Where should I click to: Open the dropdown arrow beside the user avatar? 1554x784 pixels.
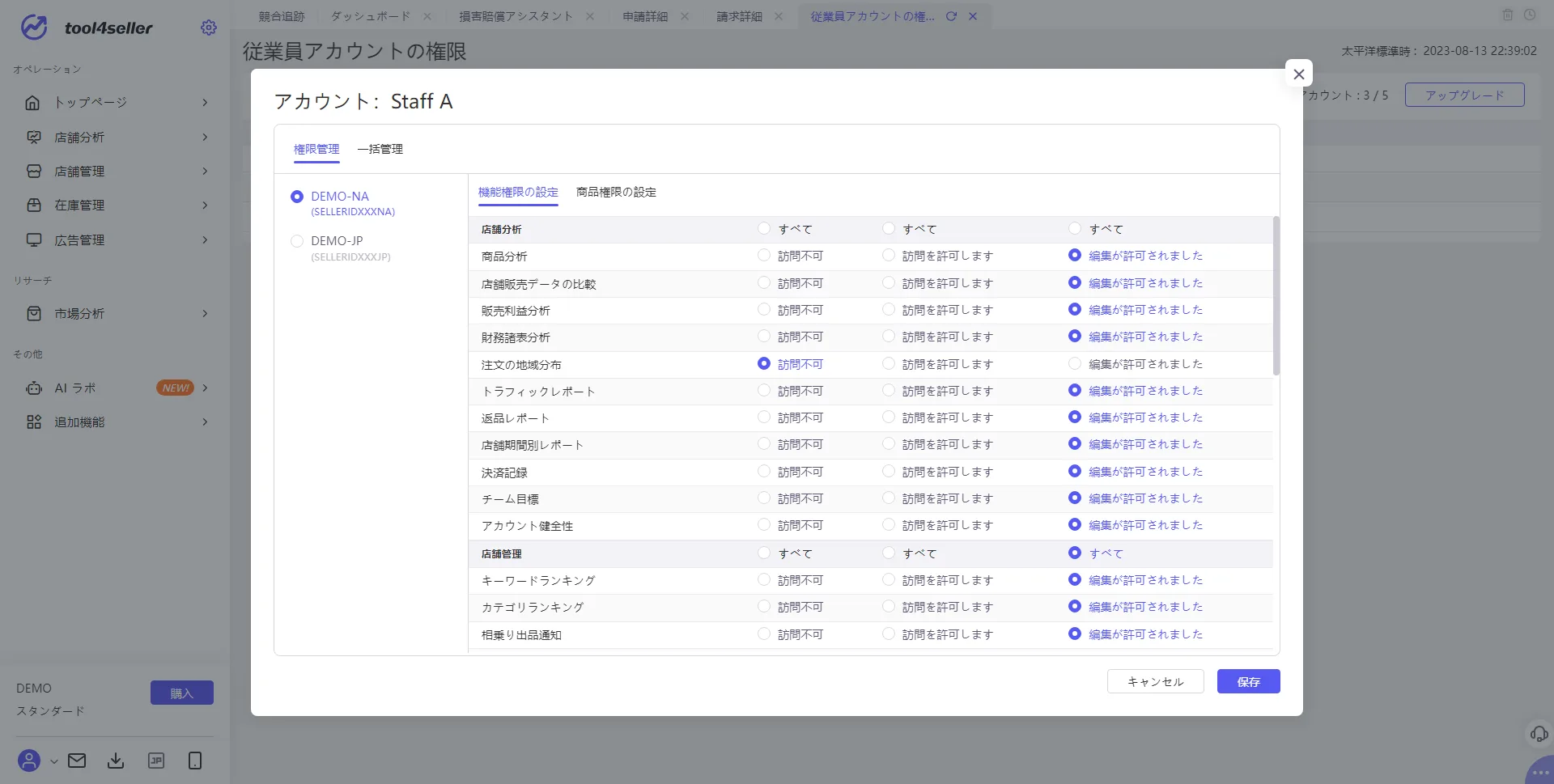(54, 761)
